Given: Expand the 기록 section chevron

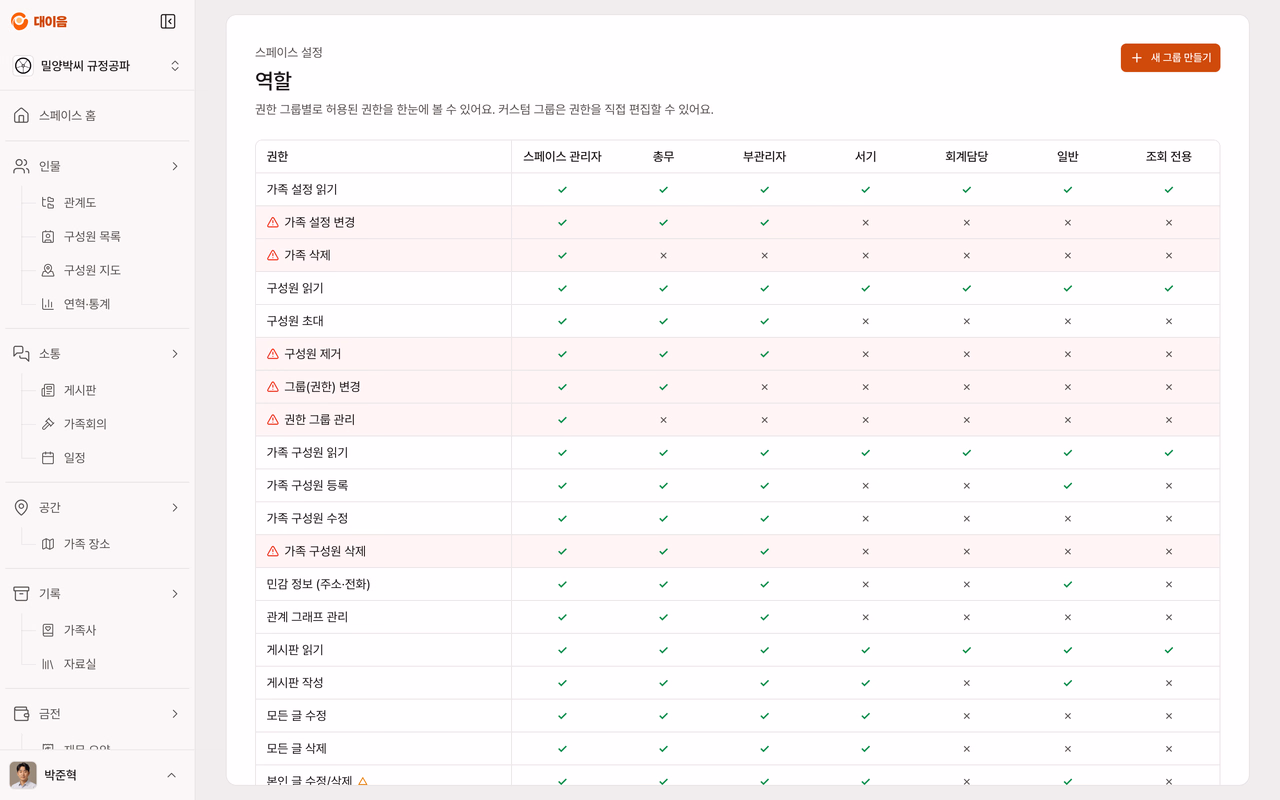Looking at the screenshot, I should pyautogui.click(x=175, y=594).
